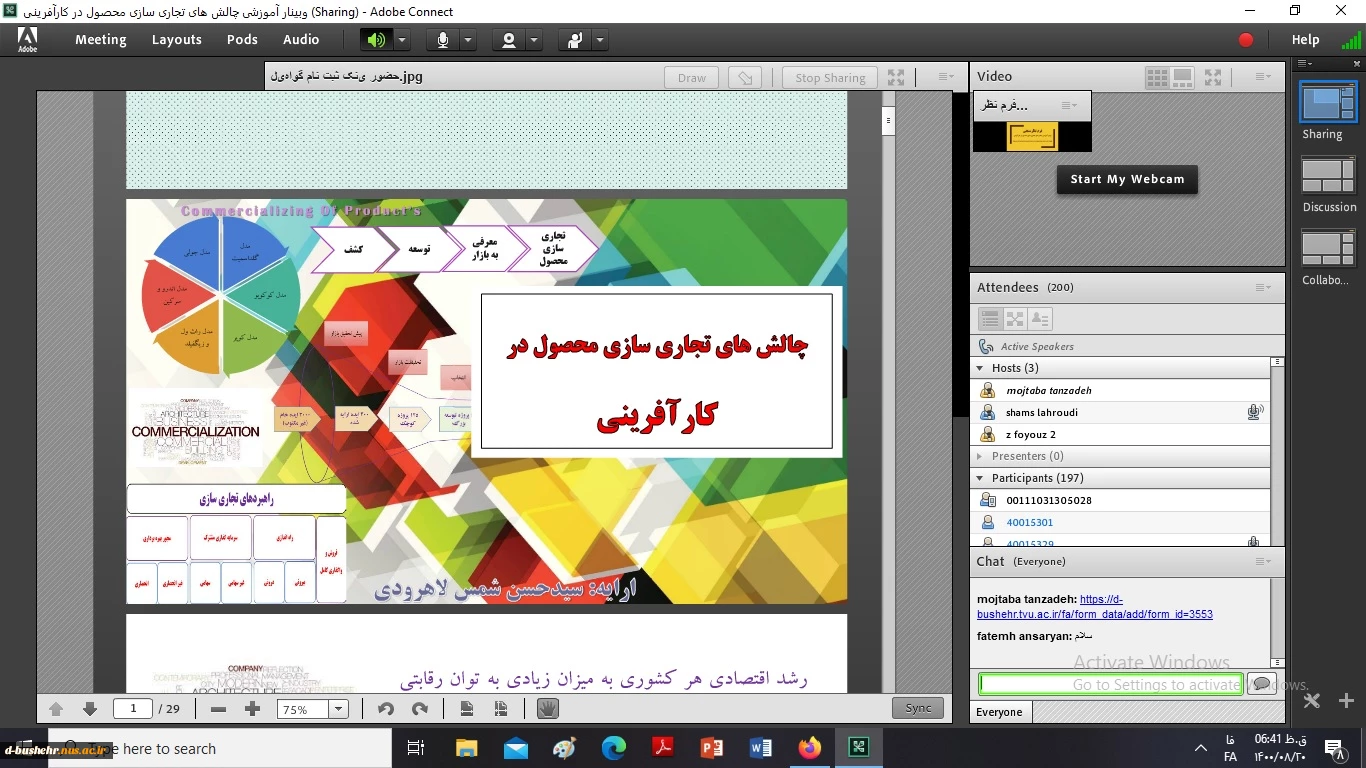Select the Sharing layout thumbnail

tap(1327, 102)
